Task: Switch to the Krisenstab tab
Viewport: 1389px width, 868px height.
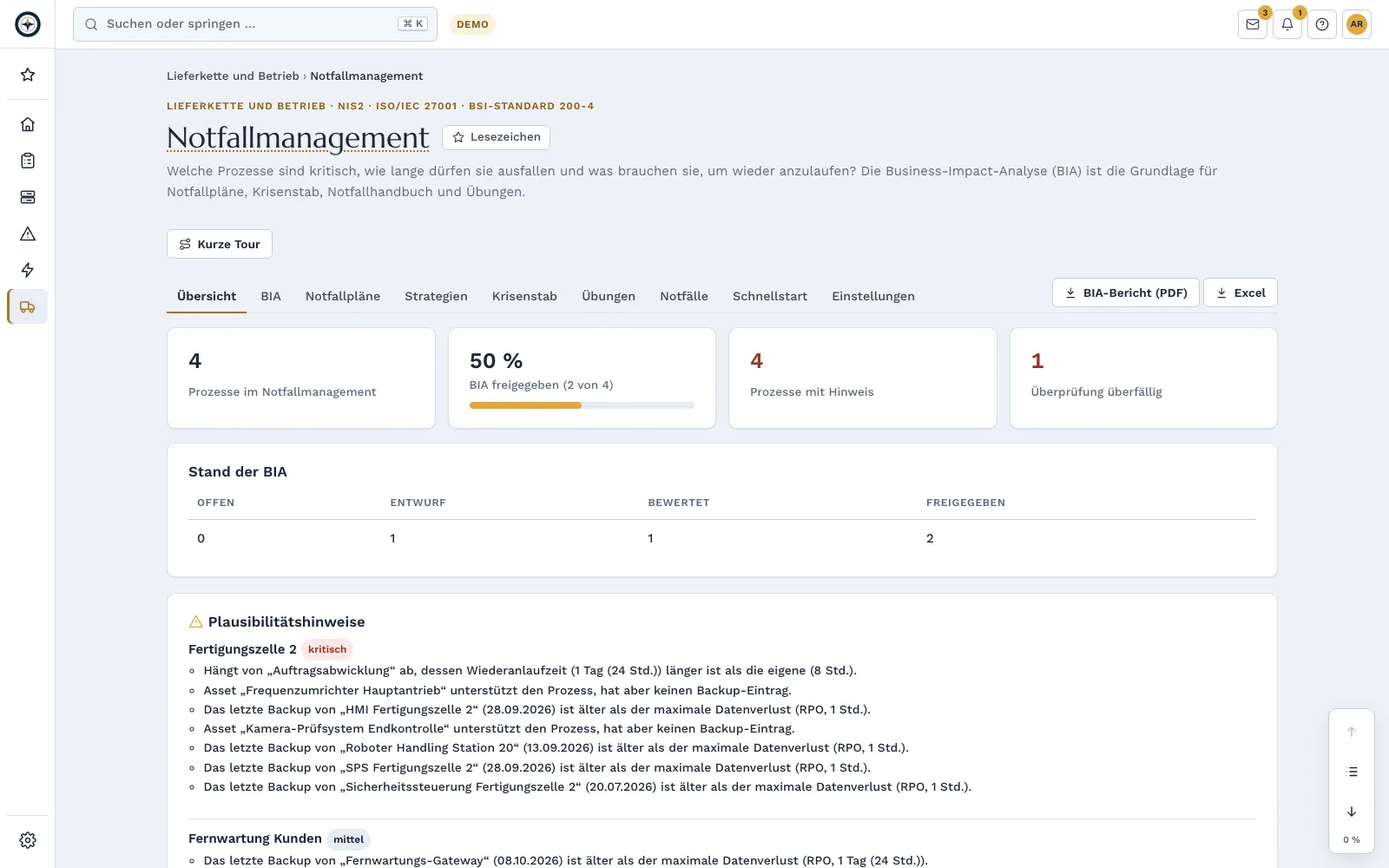Action: [524, 296]
